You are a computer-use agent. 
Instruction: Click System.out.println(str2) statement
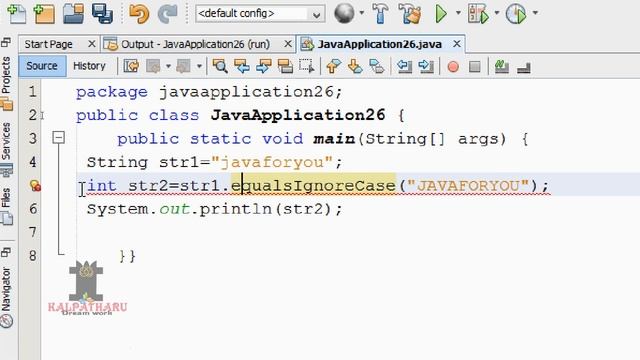pos(214,209)
